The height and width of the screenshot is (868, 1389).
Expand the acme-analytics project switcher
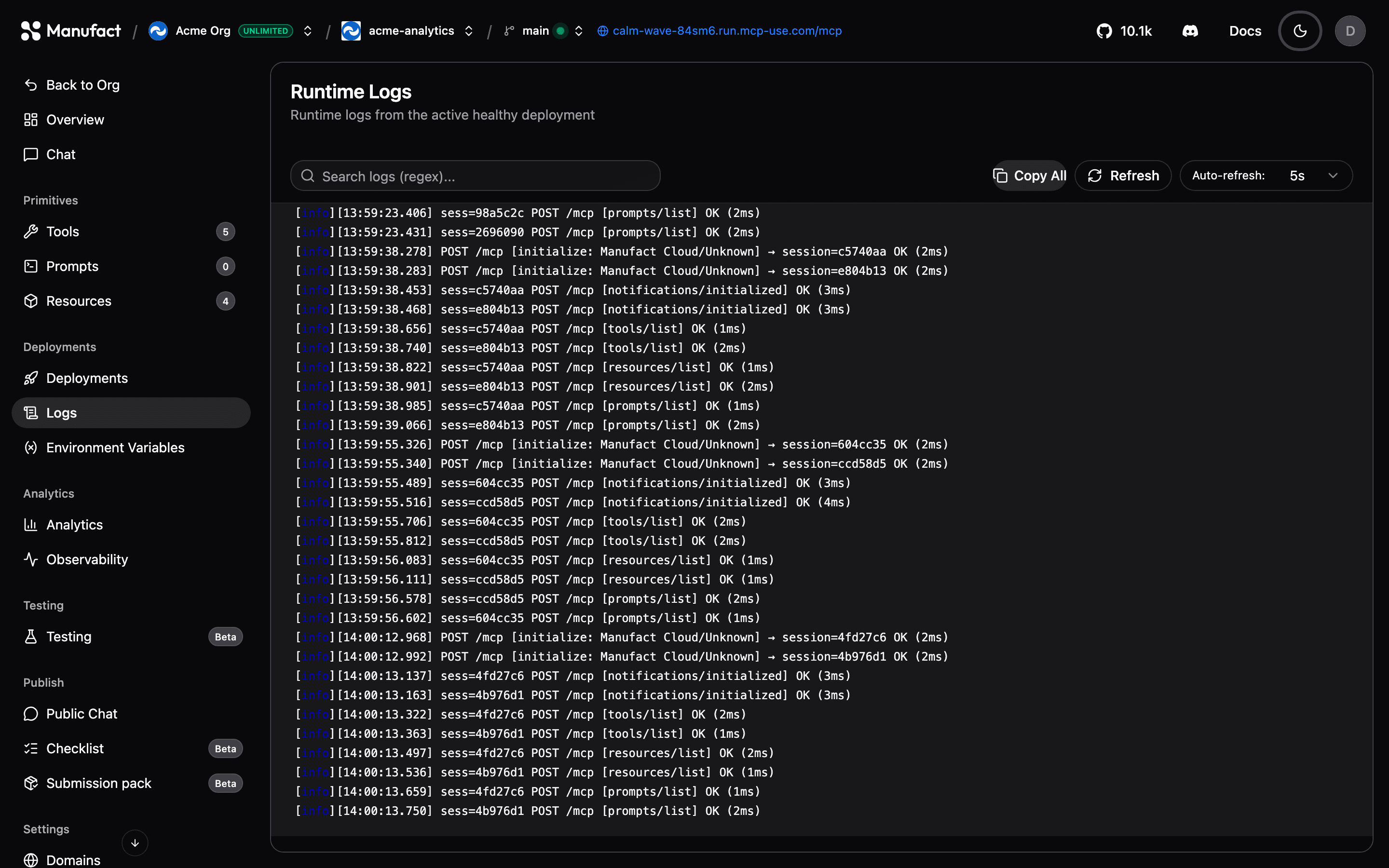coord(469,31)
